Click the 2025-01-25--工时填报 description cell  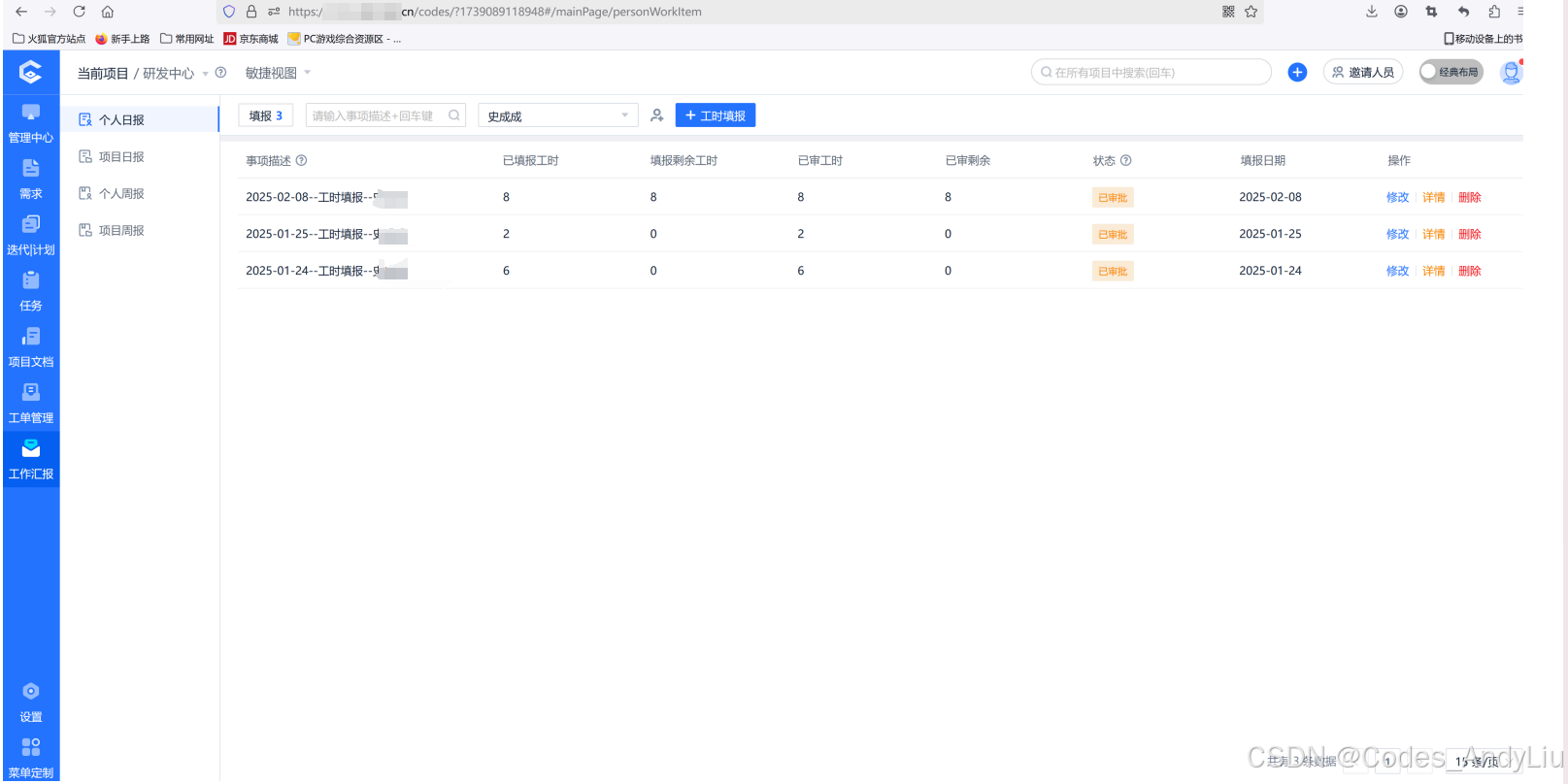[x=326, y=234]
